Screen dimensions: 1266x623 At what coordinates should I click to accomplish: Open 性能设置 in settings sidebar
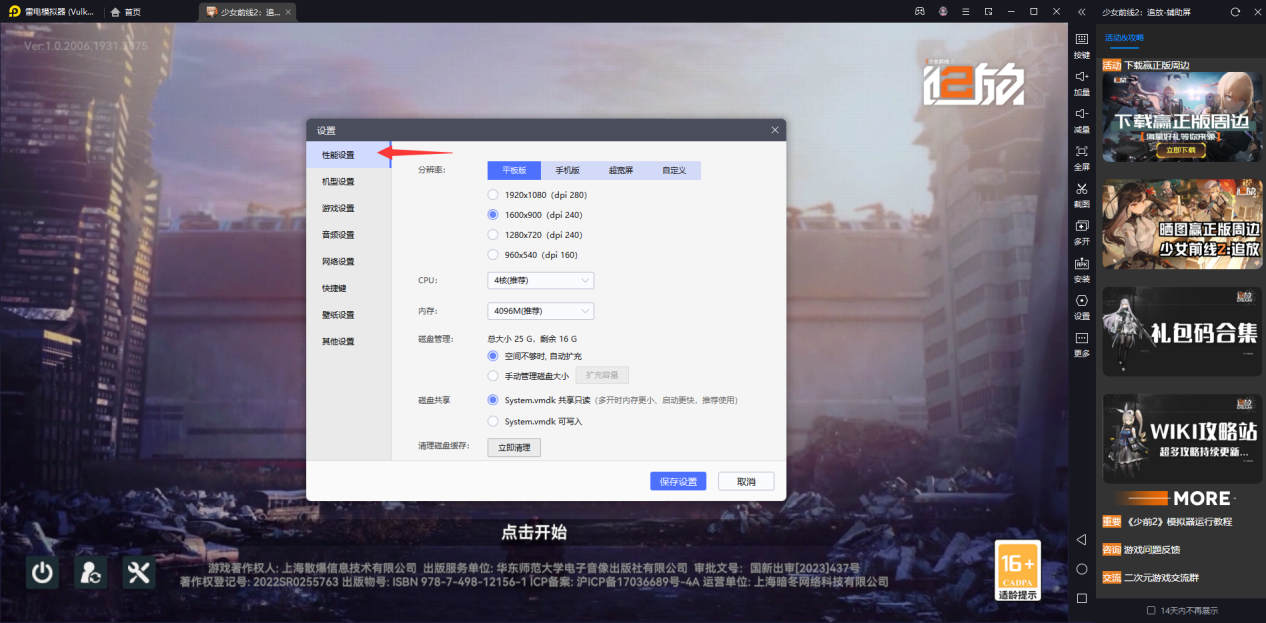[x=348, y=155]
